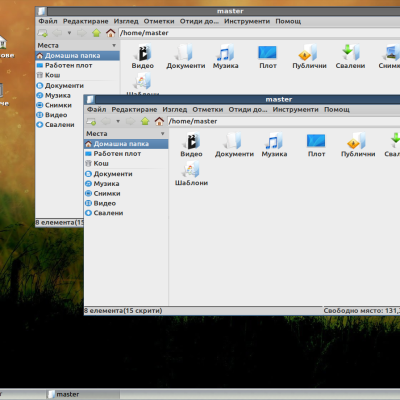Expand Места side pane dropdown in front window
Viewport: 400px width, 400px height.
(163, 134)
